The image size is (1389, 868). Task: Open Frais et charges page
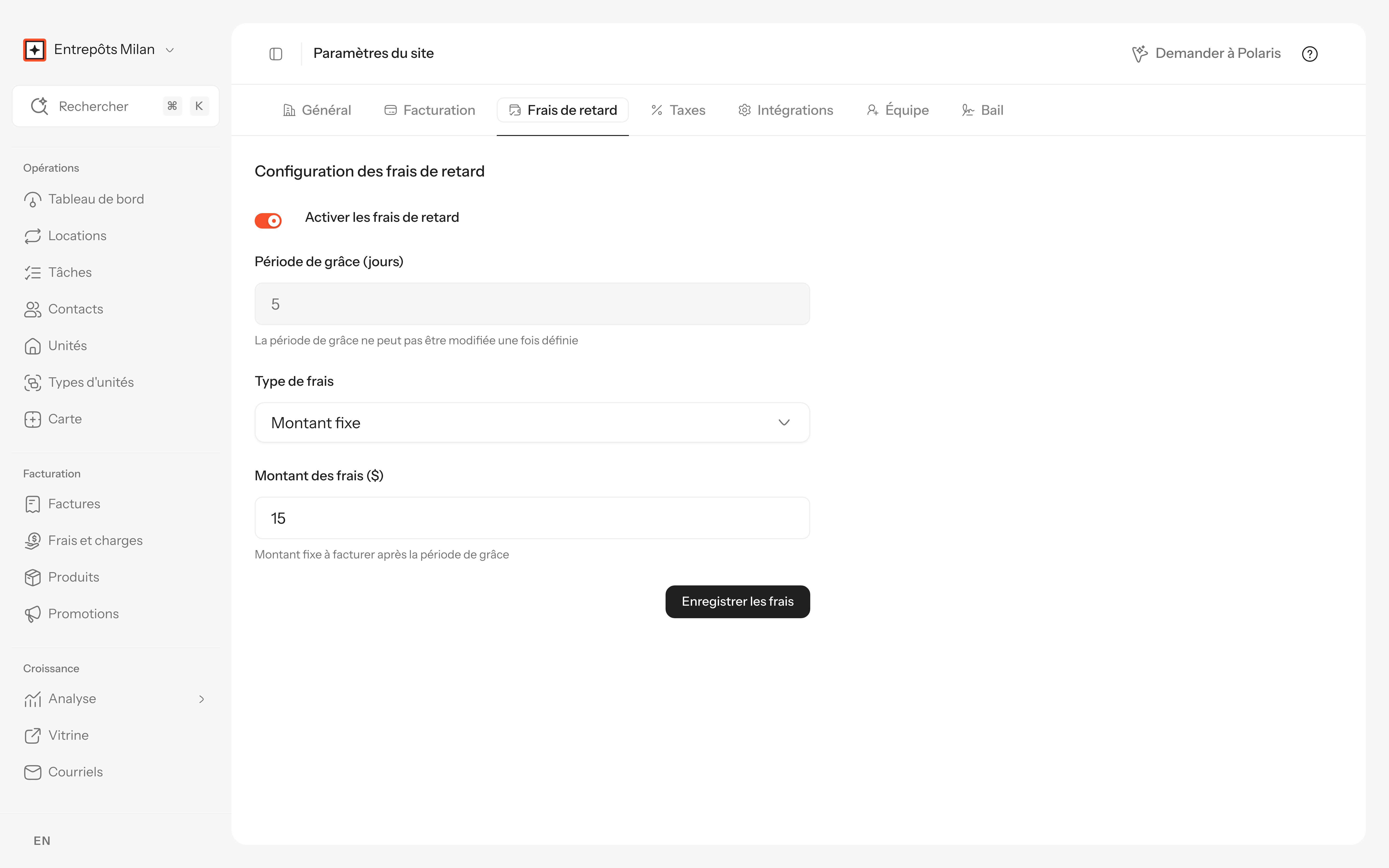tap(95, 541)
